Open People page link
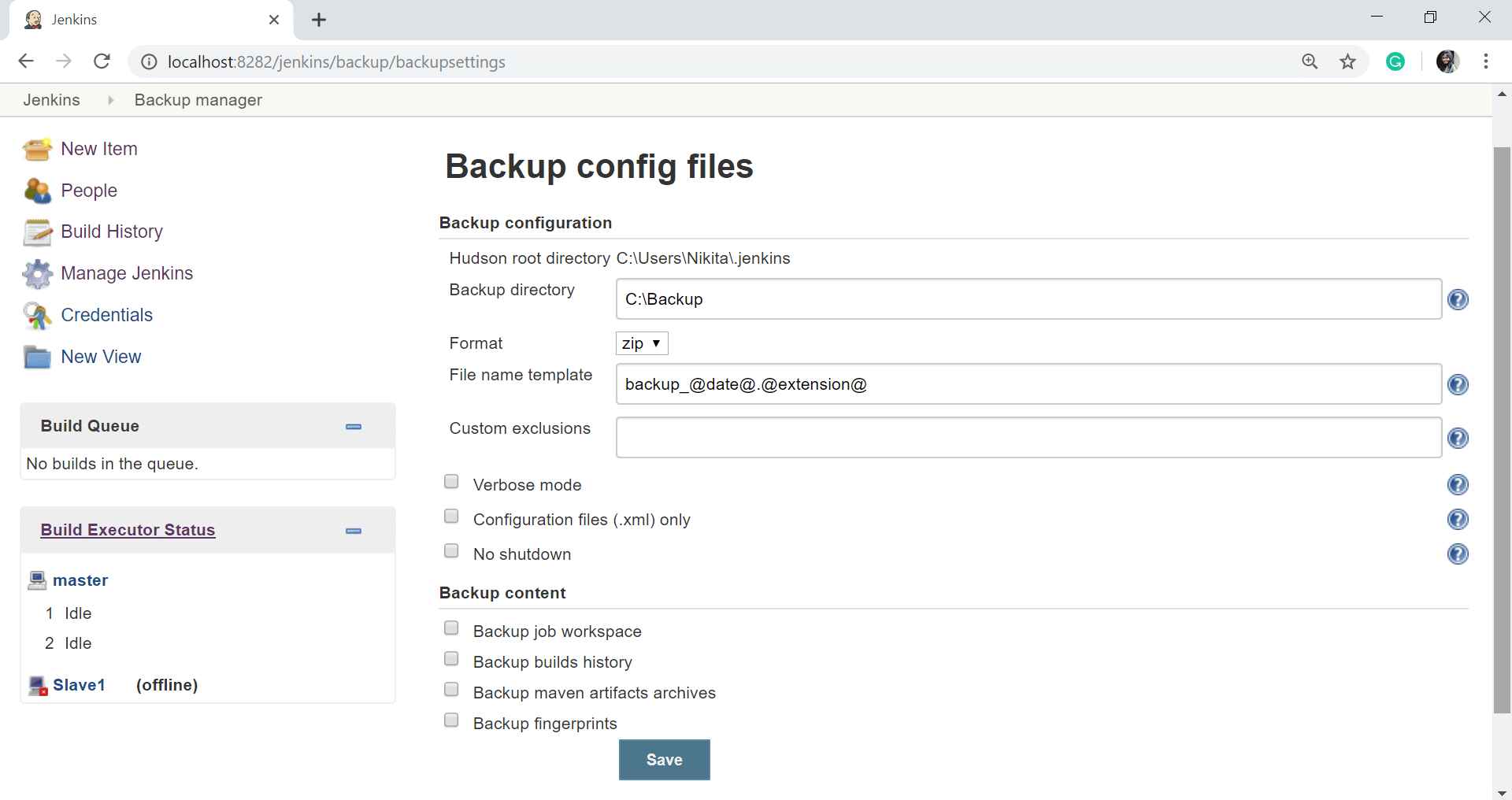1512x800 pixels. [89, 191]
